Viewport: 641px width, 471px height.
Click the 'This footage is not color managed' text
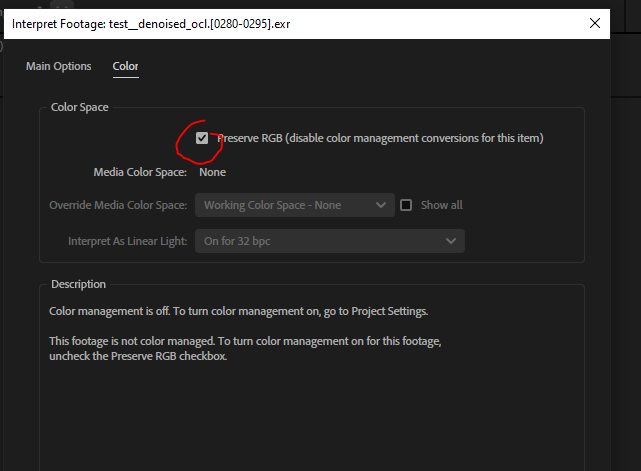245,342
